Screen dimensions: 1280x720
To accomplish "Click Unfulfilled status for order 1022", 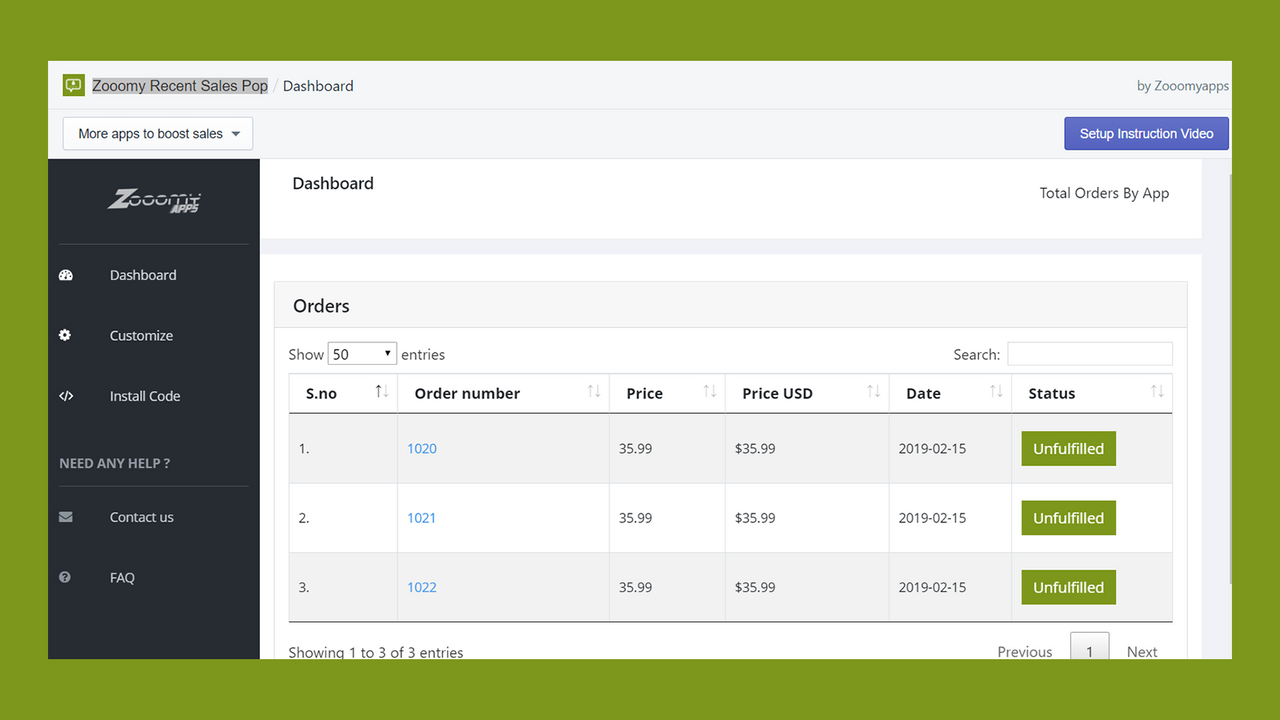I will (1068, 587).
